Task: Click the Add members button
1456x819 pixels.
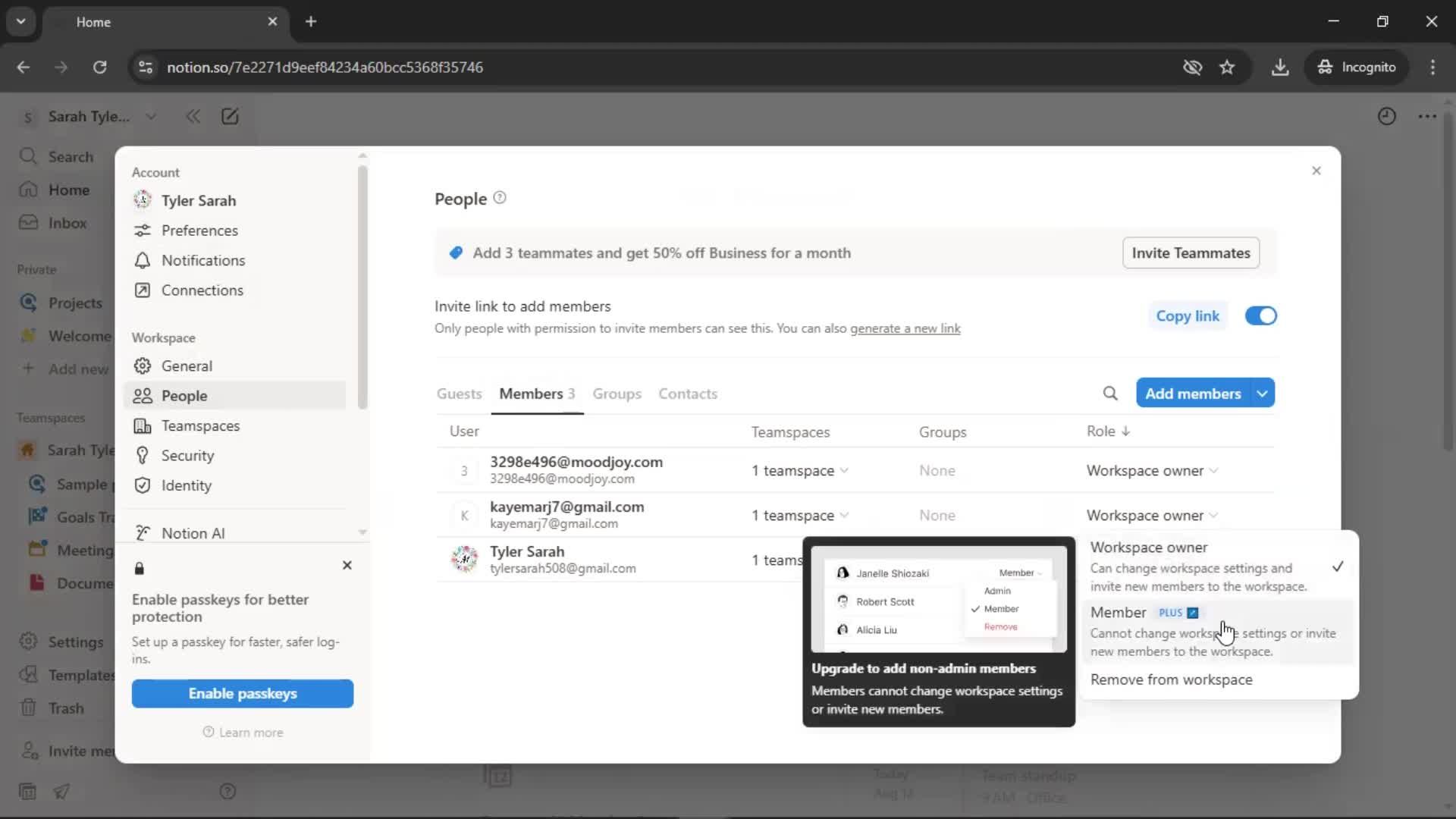Action: pyautogui.click(x=1193, y=394)
